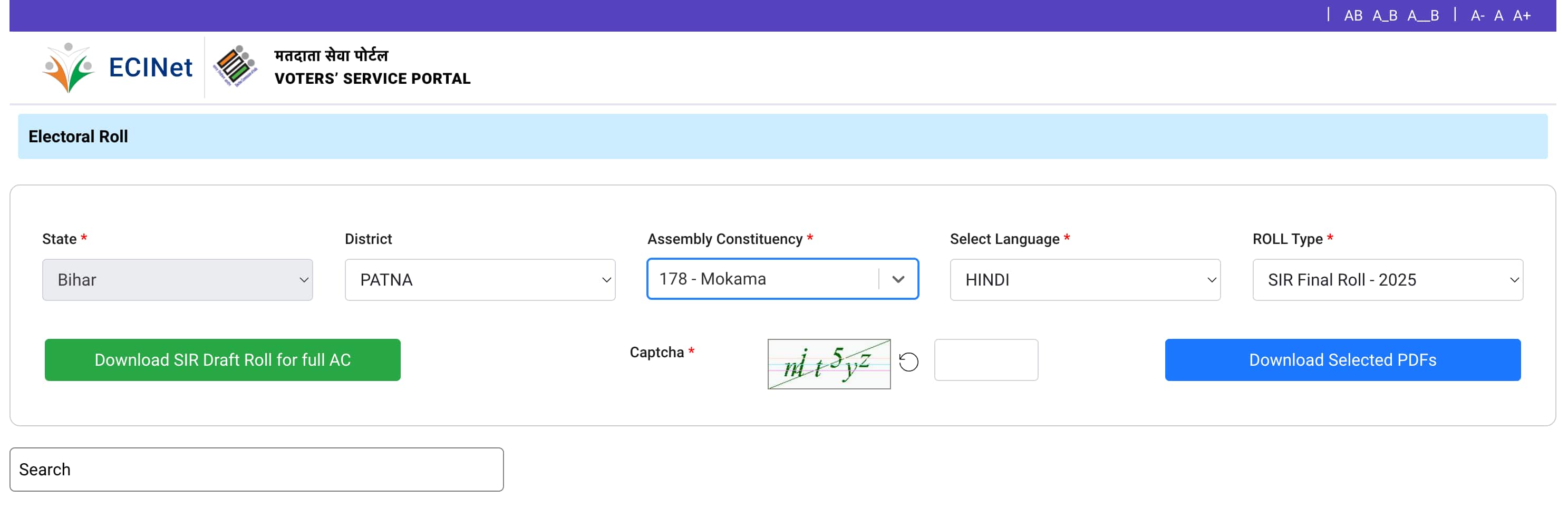Viewport: 1568px width, 508px height.
Task: Select medium letter spacing A_B
Action: click(1384, 16)
